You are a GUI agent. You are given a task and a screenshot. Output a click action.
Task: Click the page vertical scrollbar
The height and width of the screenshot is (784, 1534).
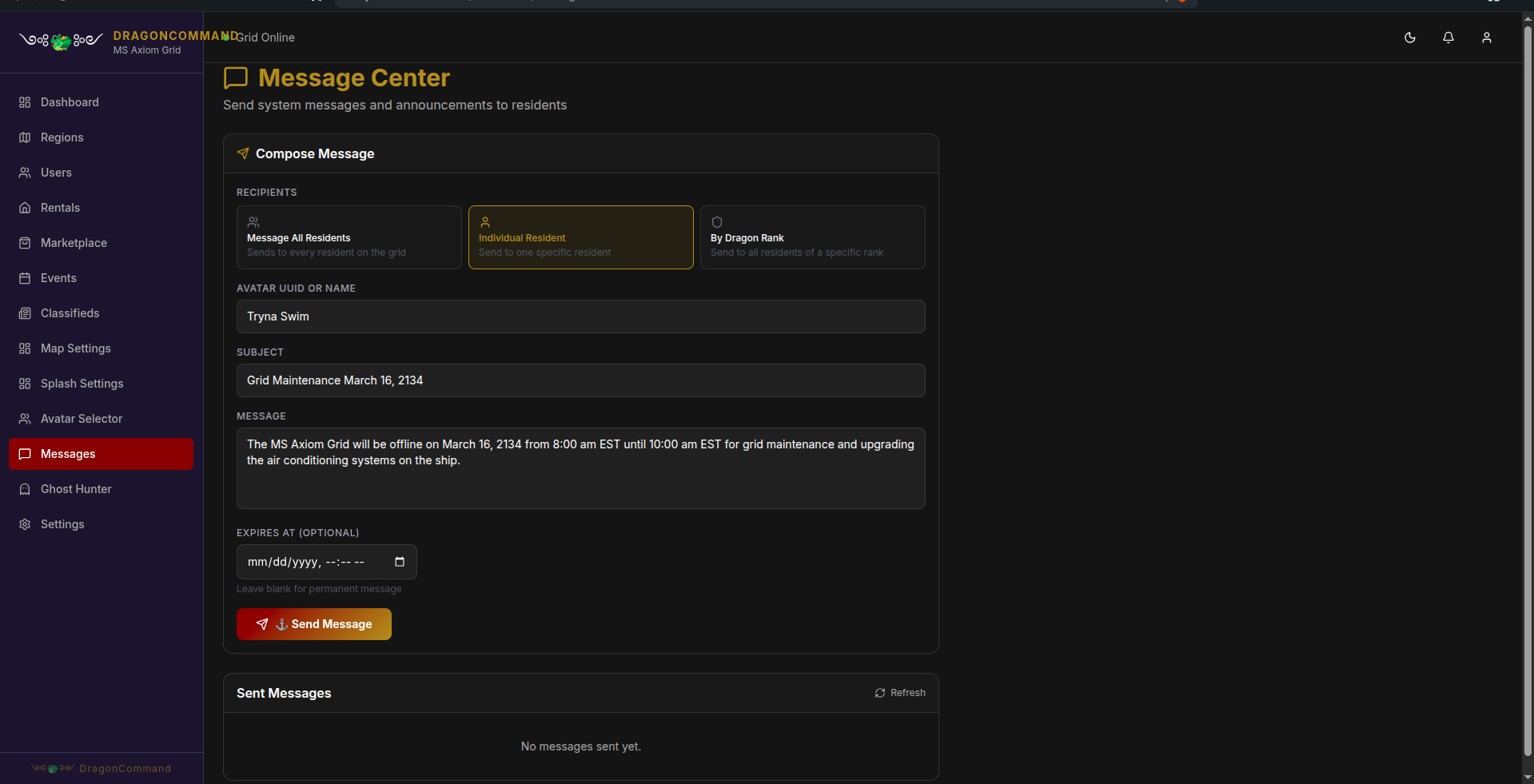click(x=1528, y=392)
